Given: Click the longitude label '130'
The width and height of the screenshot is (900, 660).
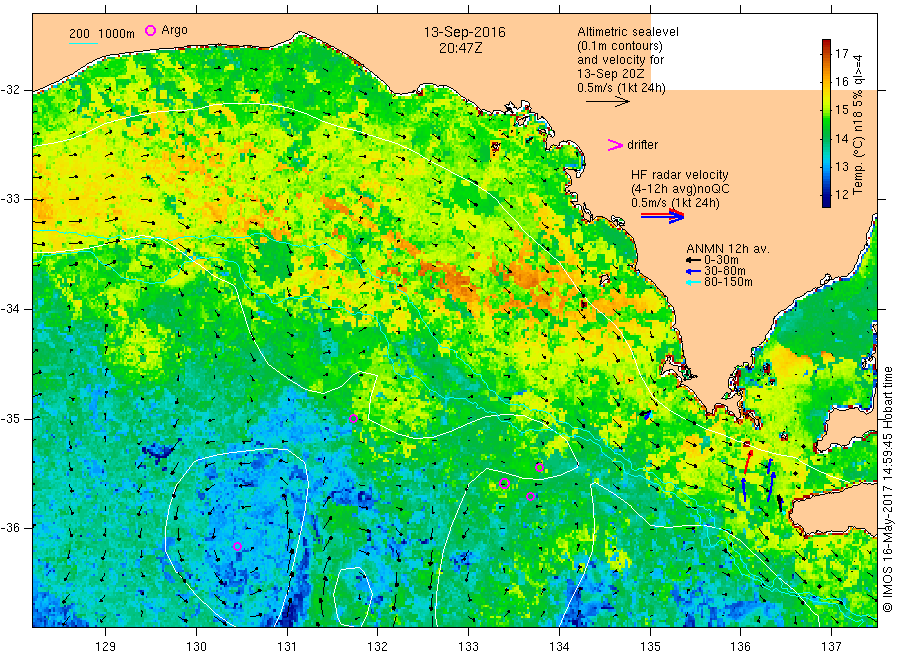Looking at the screenshot, I should [196, 647].
